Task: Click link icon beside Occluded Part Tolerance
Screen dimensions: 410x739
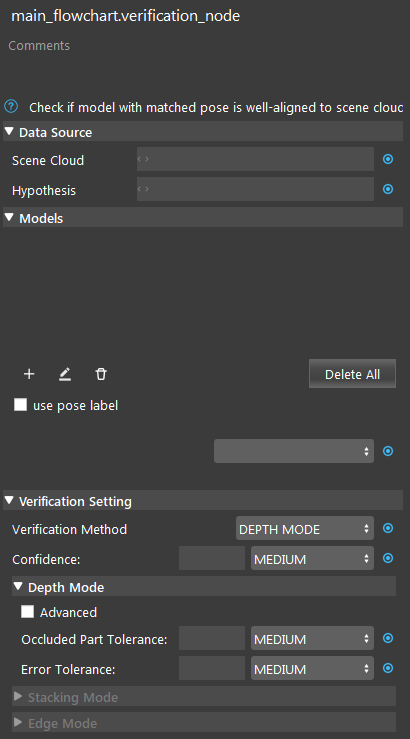Action: coord(388,638)
